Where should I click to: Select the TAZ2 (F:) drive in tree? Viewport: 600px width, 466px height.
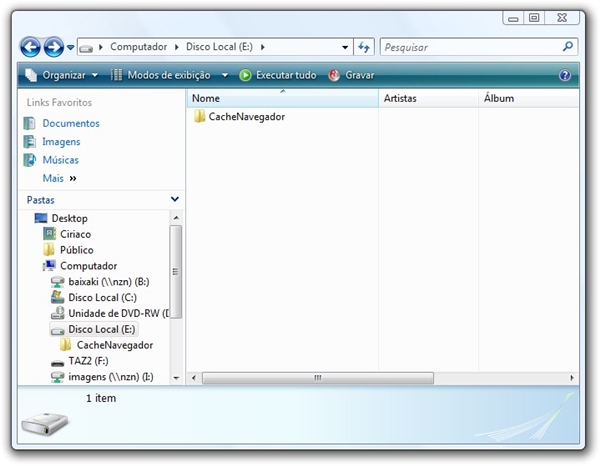[x=87, y=361]
